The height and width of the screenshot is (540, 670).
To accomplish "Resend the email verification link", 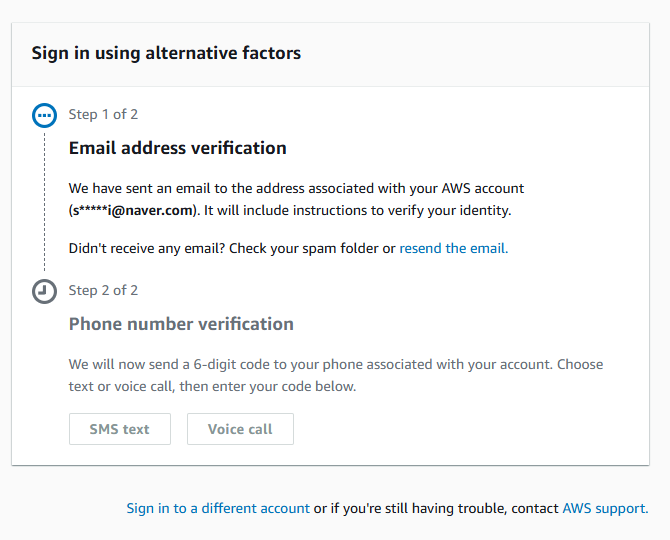I will click(454, 248).
